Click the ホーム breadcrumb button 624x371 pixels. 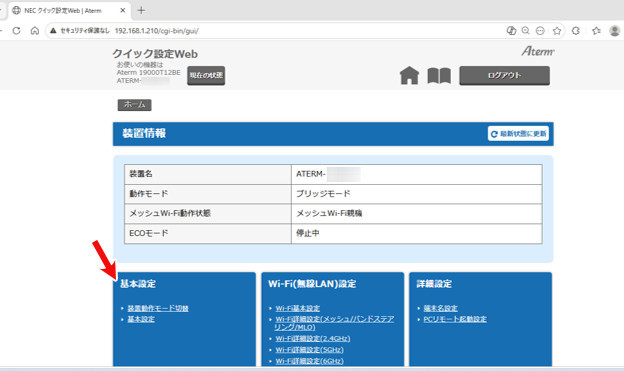click(135, 105)
